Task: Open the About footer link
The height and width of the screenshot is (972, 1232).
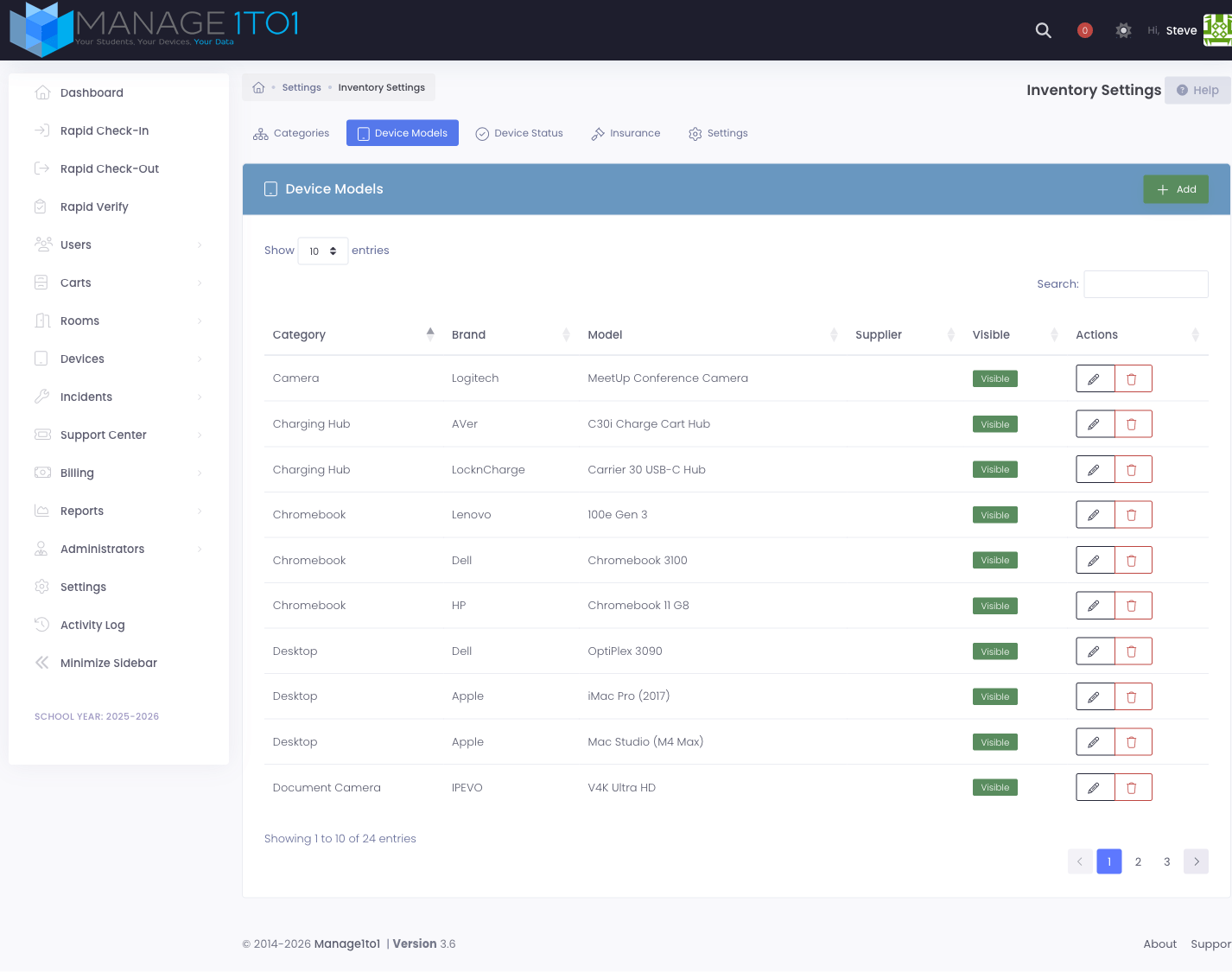Action: 1159,943
